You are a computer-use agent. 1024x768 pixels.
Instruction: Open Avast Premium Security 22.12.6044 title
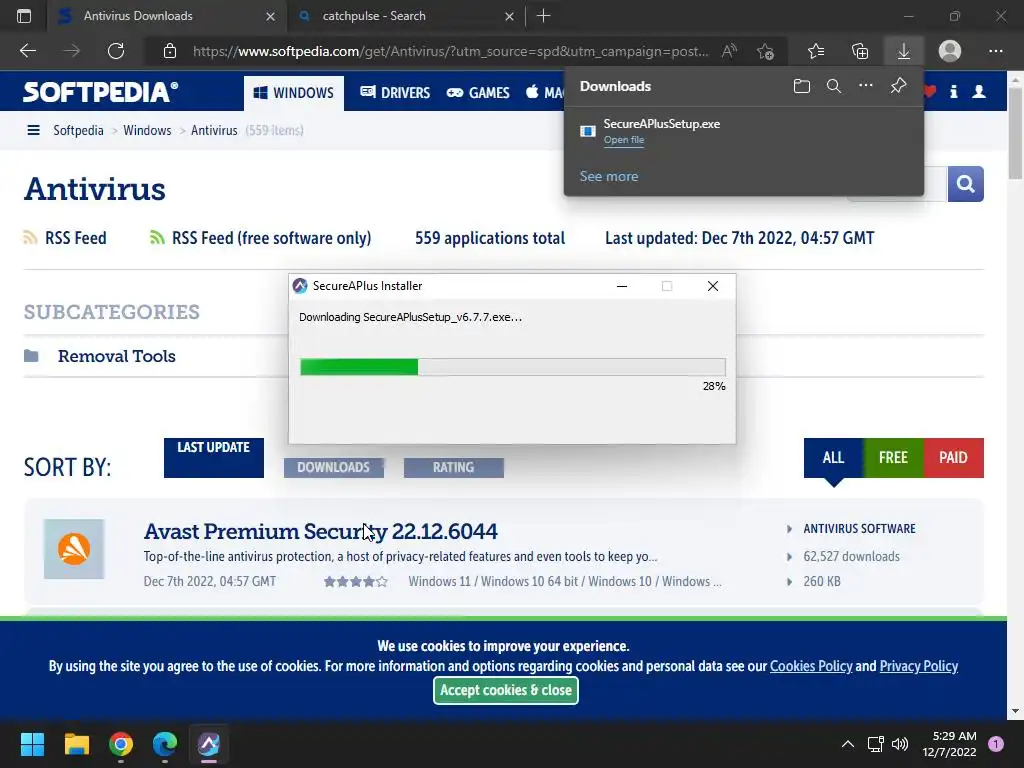321,532
